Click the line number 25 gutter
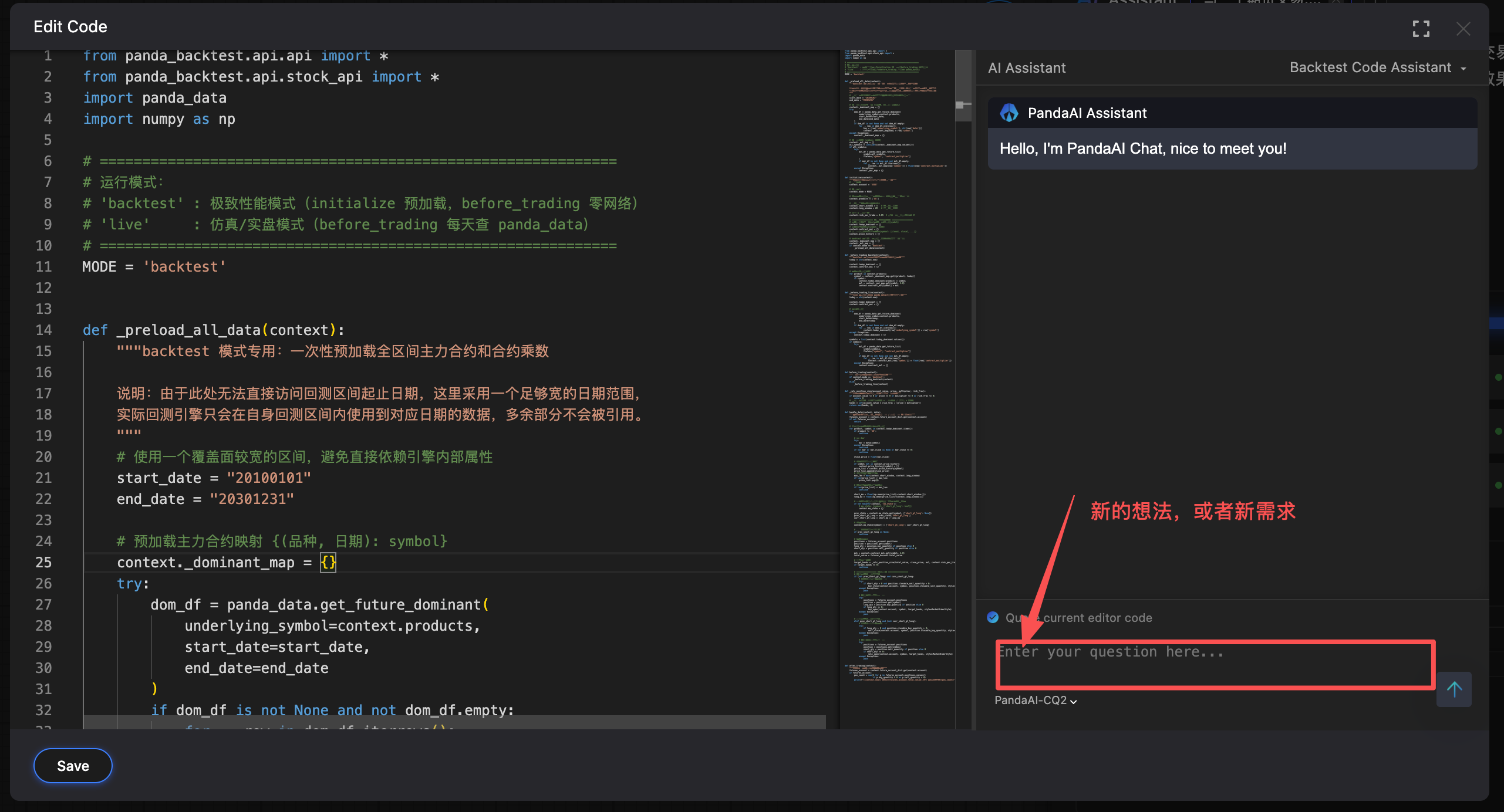Image resolution: width=1504 pixels, height=812 pixels. [x=44, y=562]
